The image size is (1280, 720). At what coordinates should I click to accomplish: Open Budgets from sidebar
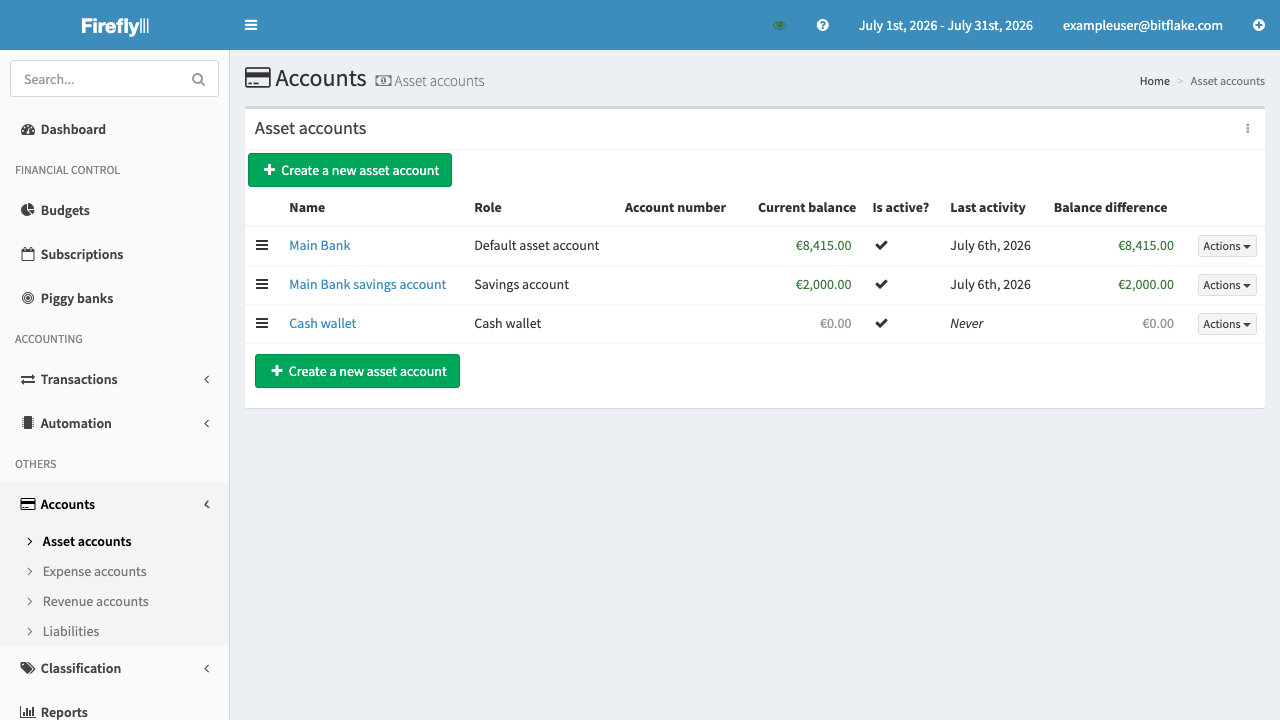(115, 210)
